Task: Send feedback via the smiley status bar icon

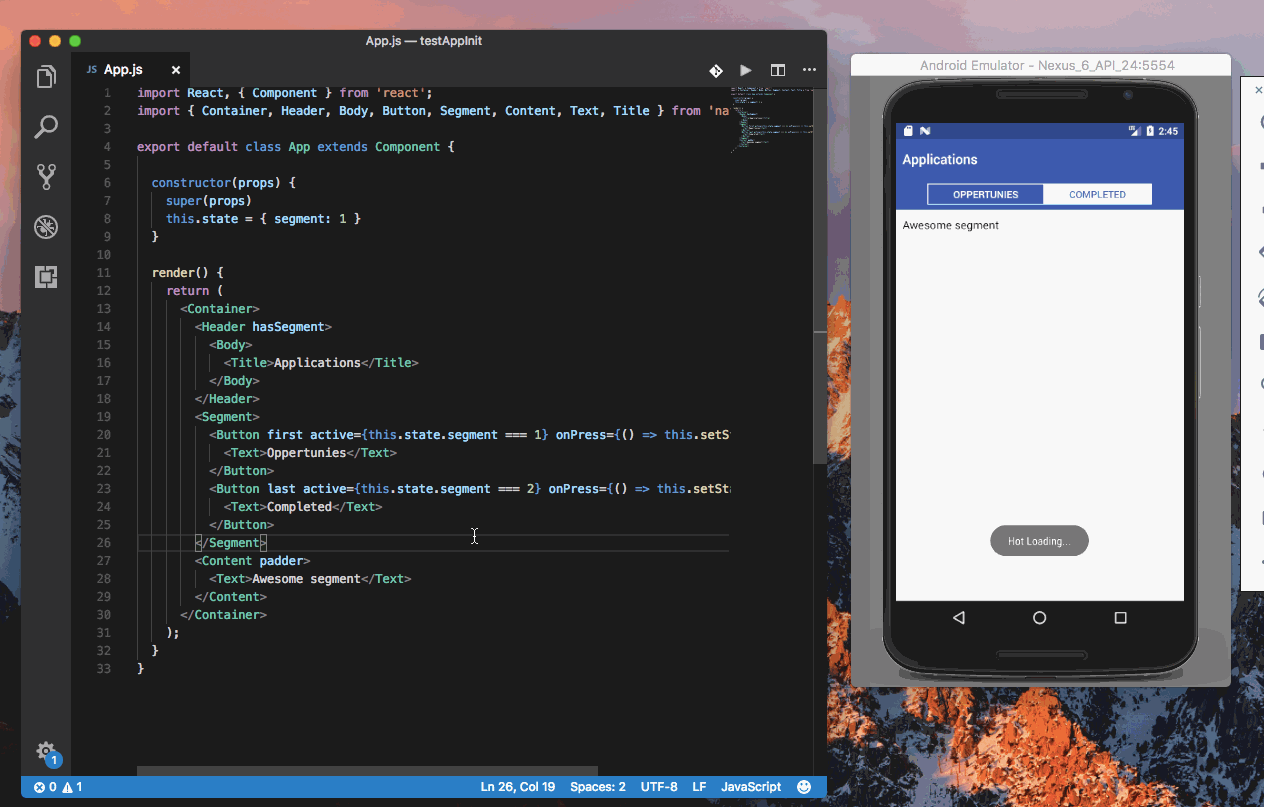Action: (803, 787)
